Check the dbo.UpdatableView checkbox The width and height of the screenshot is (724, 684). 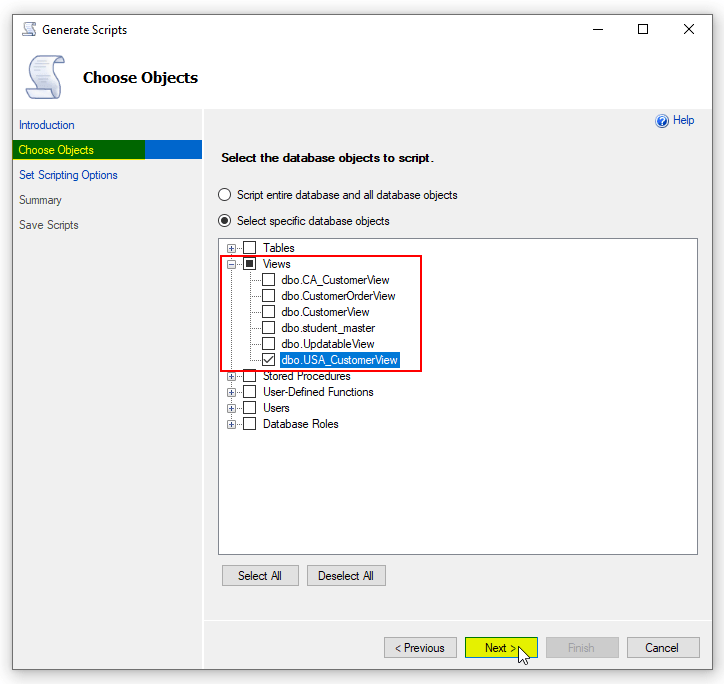pos(268,344)
